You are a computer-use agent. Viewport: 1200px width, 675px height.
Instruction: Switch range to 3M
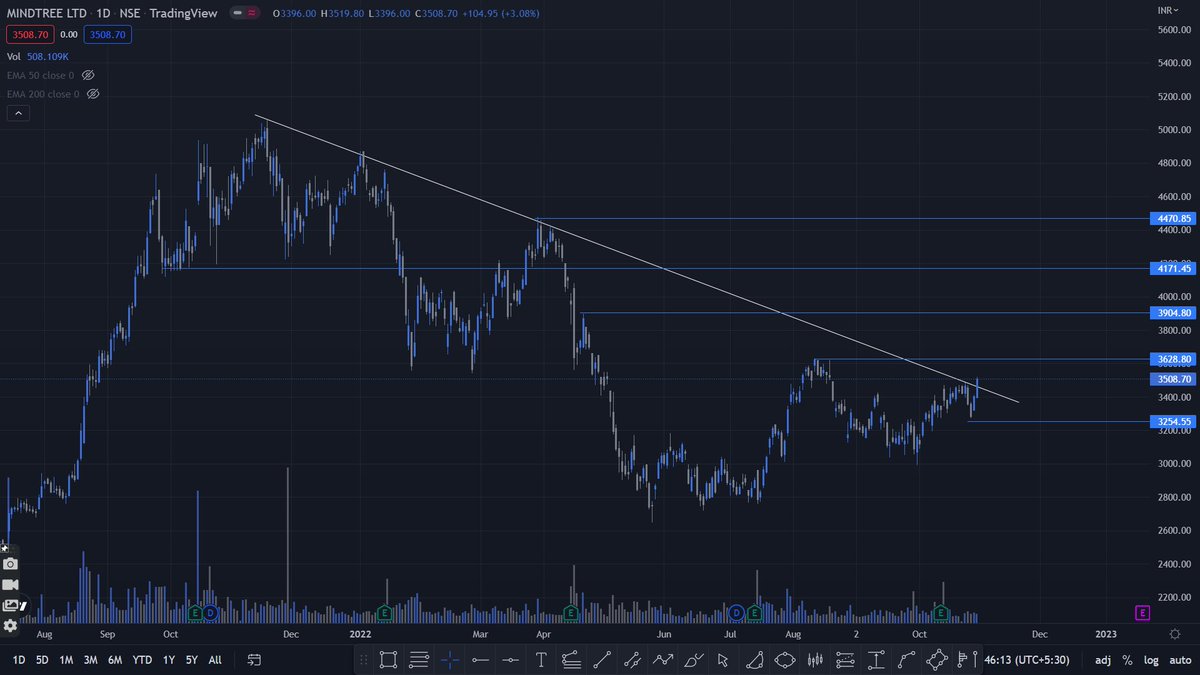pos(90,660)
